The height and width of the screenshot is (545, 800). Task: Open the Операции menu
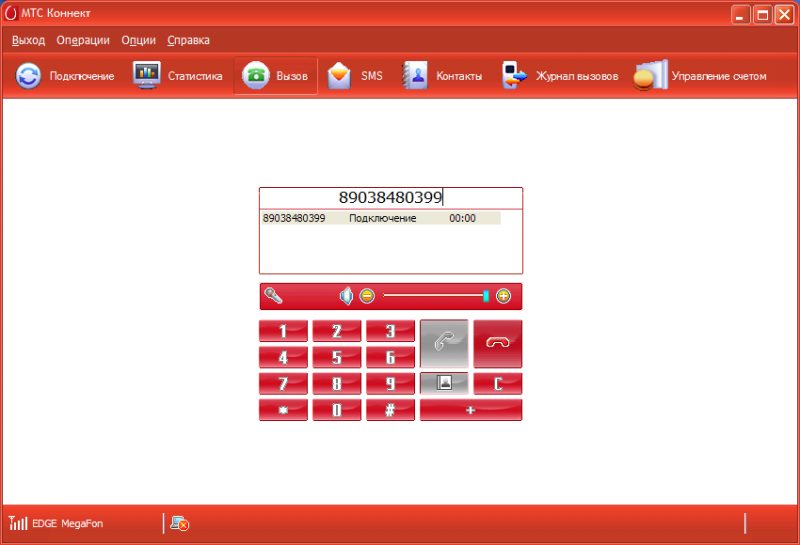click(x=83, y=40)
